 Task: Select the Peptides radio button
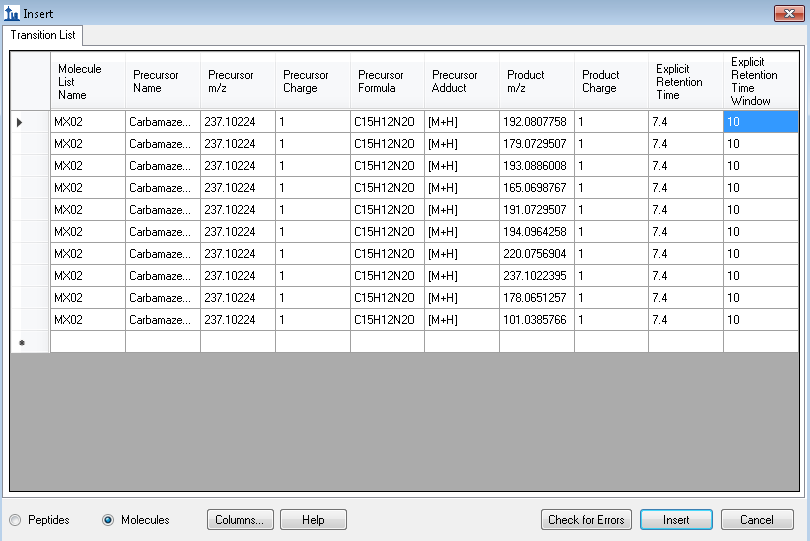tap(15, 520)
